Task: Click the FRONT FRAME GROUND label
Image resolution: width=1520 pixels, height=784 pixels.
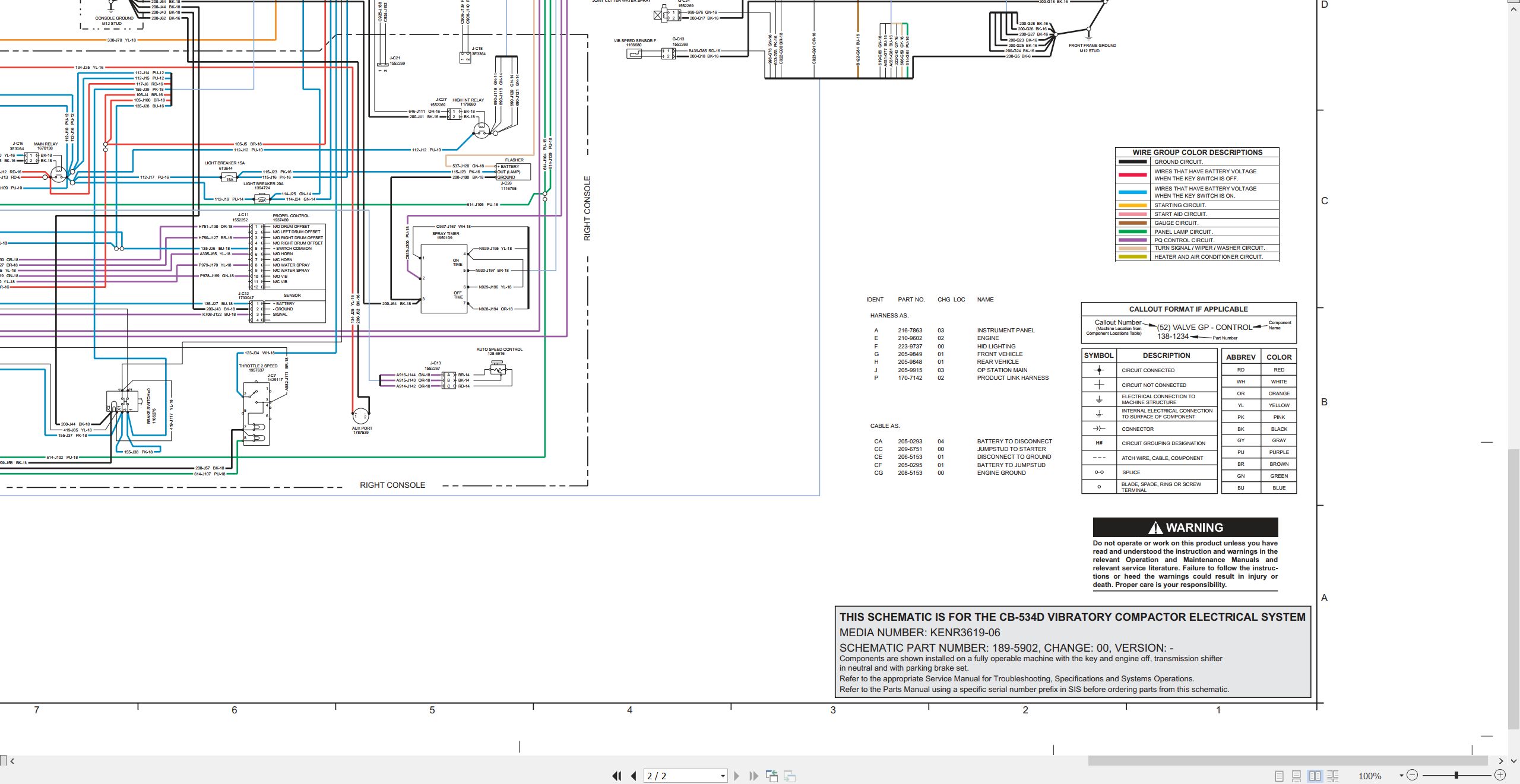Action: click(x=1092, y=46)
